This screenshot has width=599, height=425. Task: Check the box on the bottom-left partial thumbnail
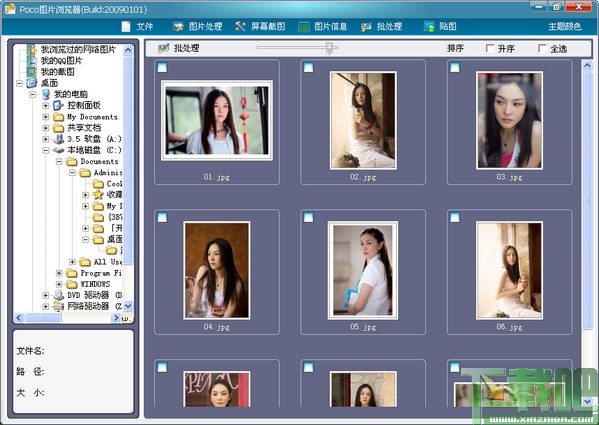pyautogui.click(x=162, y=367)
